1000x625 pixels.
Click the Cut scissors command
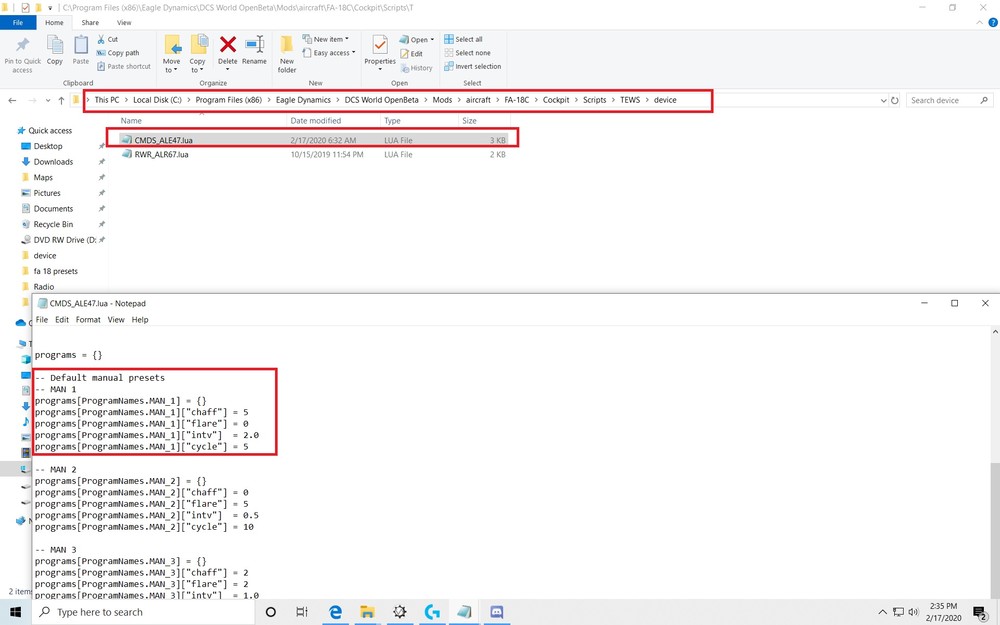pyautogui.click(x=107, y=39)
